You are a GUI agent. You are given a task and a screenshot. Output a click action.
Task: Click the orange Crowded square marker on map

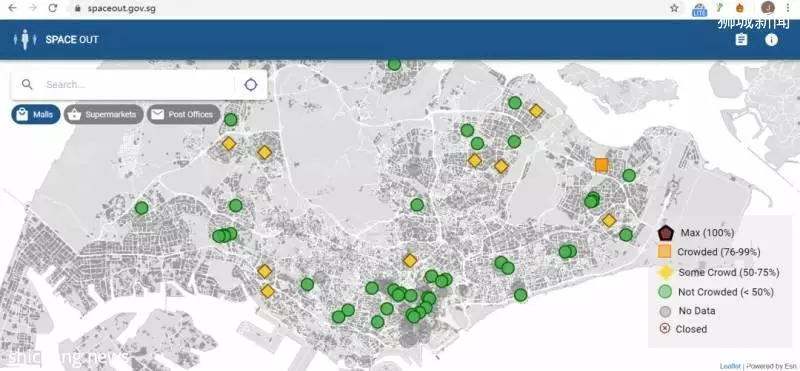(x=602, y=165)
